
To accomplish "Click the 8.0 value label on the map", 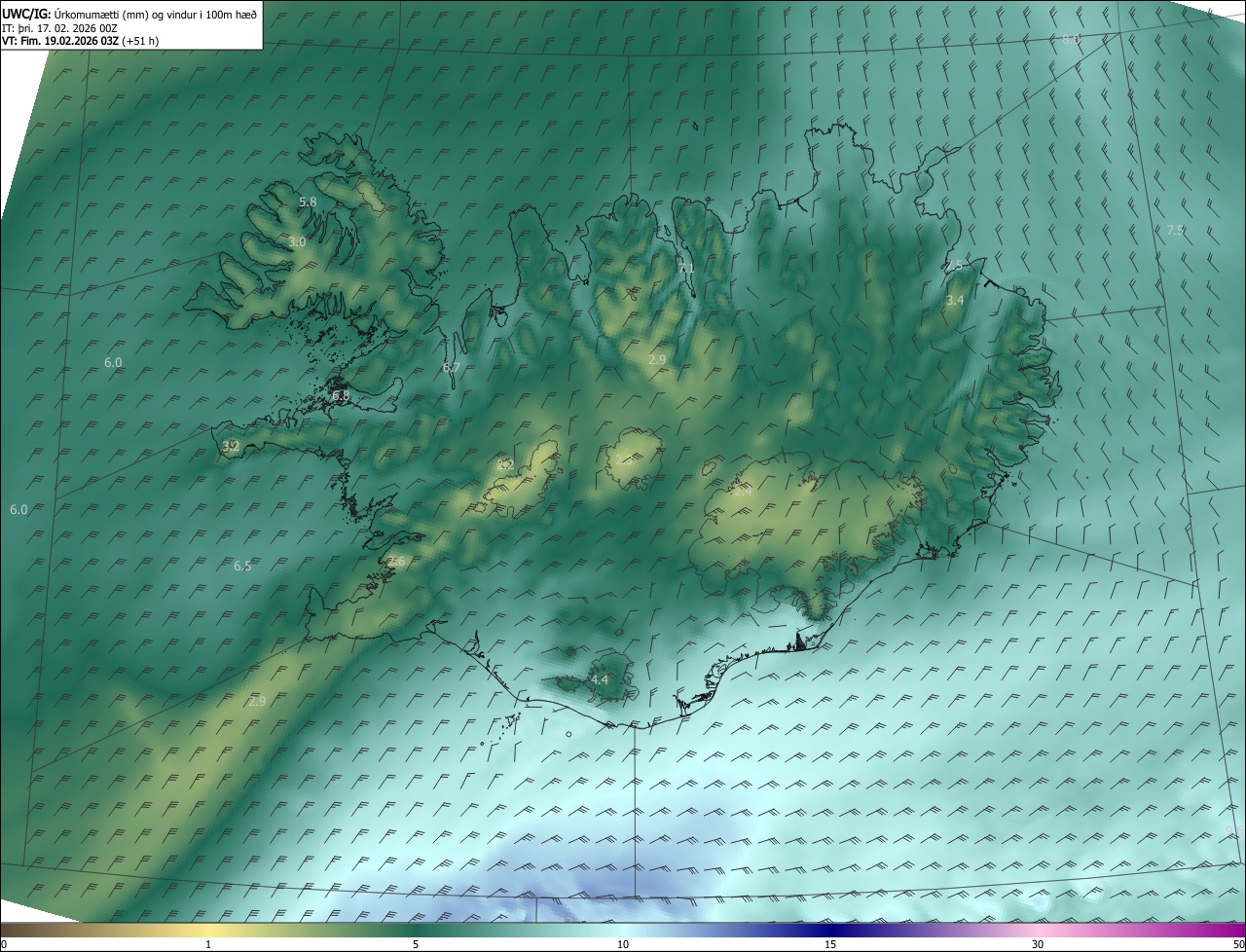I will pyautogui.click(x=1071, y=40).
